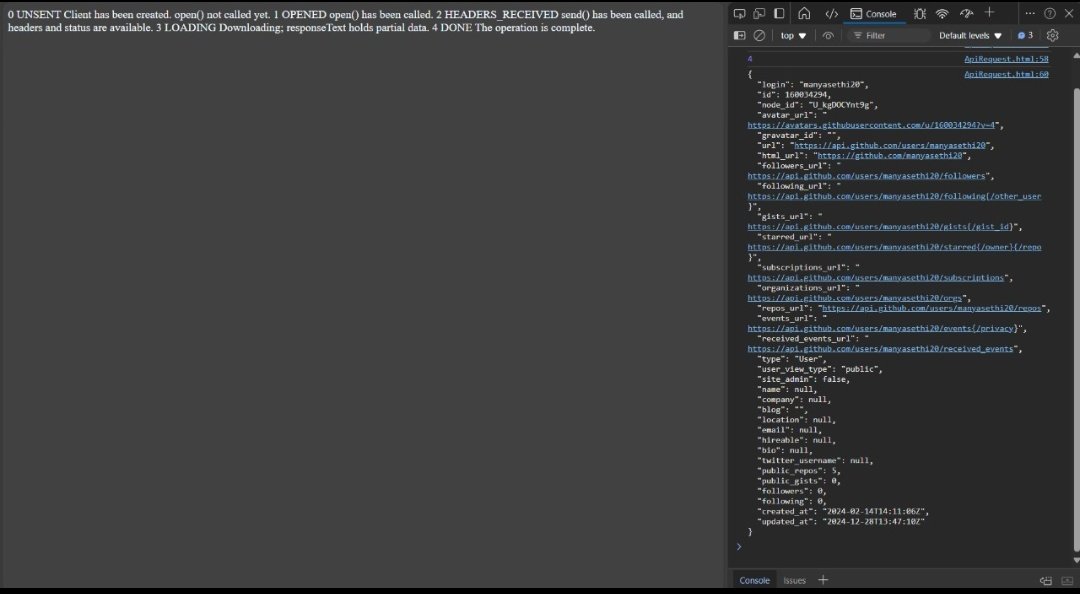Viewport: 1080px width, 594px height.
Task: Select the '"user_view_type": "public"' line
Action: pos(820,369)
